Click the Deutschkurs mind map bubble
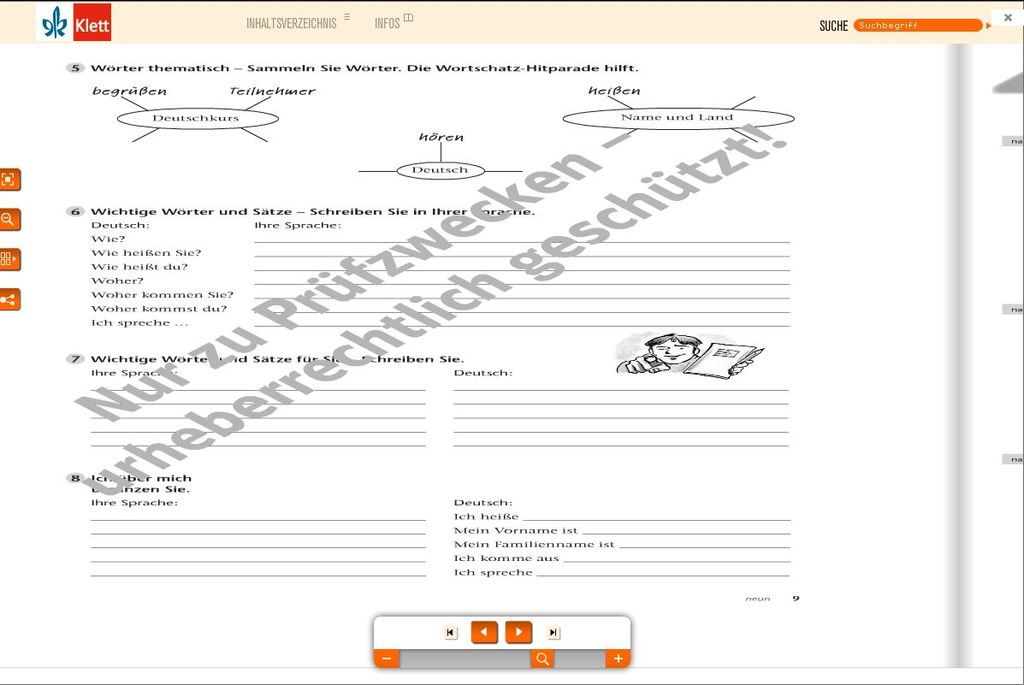The height and width of the screenshot is (685, 1024). click(196, 118)
